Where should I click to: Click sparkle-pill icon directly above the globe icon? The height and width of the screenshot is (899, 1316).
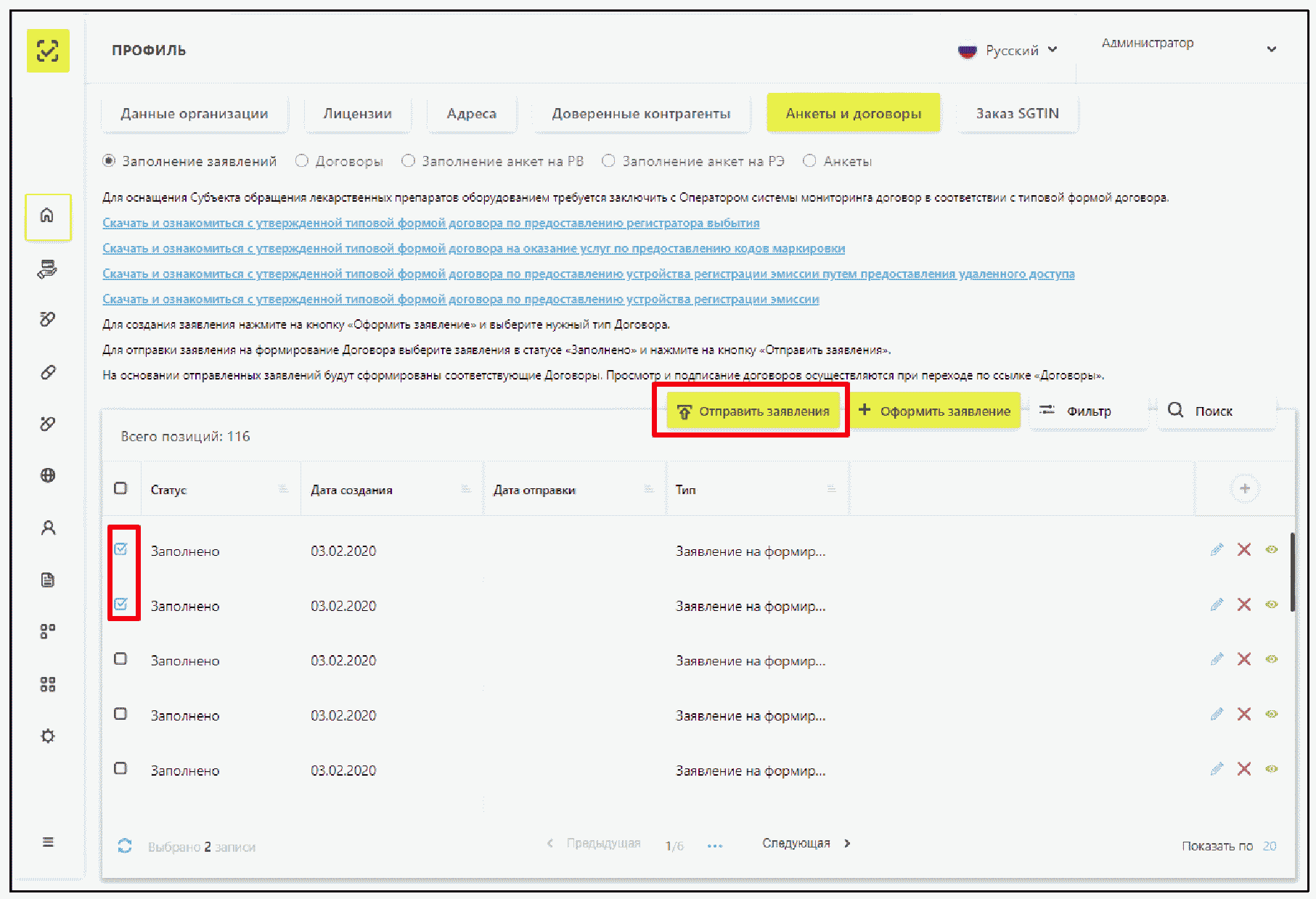(48, 424)
